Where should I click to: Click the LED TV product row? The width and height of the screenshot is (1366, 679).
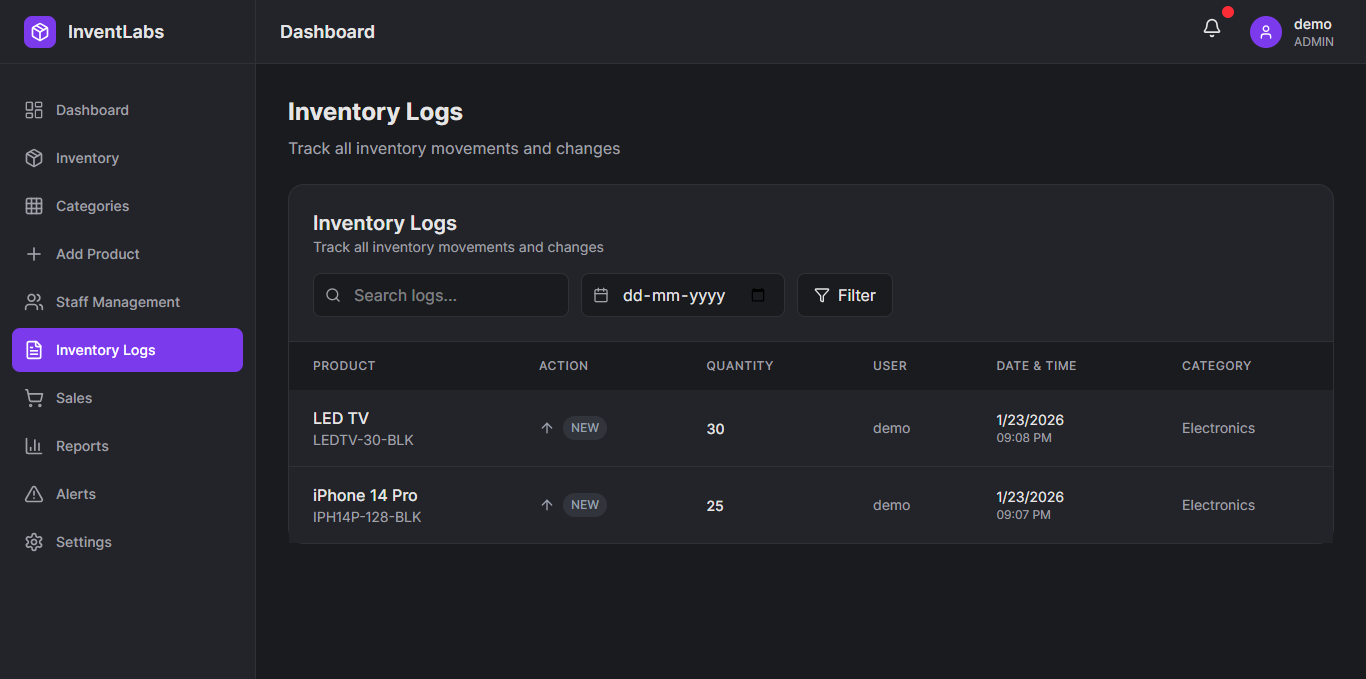341,418
